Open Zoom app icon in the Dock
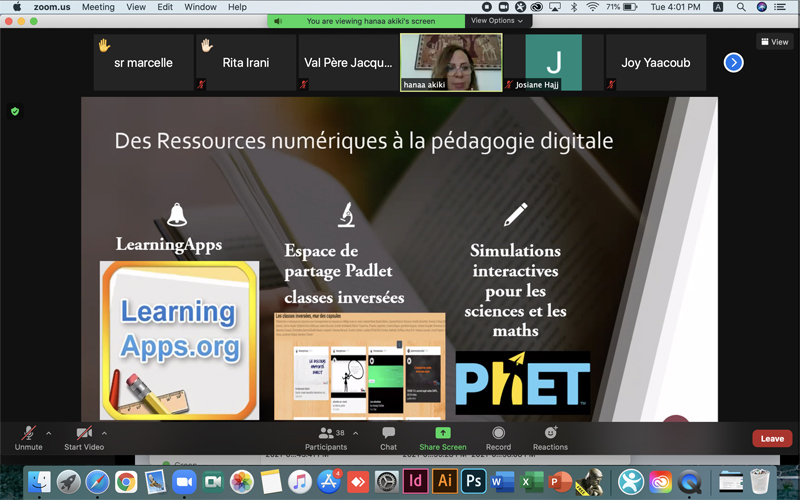The width and height of the screenshot is (800, 500). [184, 481]
